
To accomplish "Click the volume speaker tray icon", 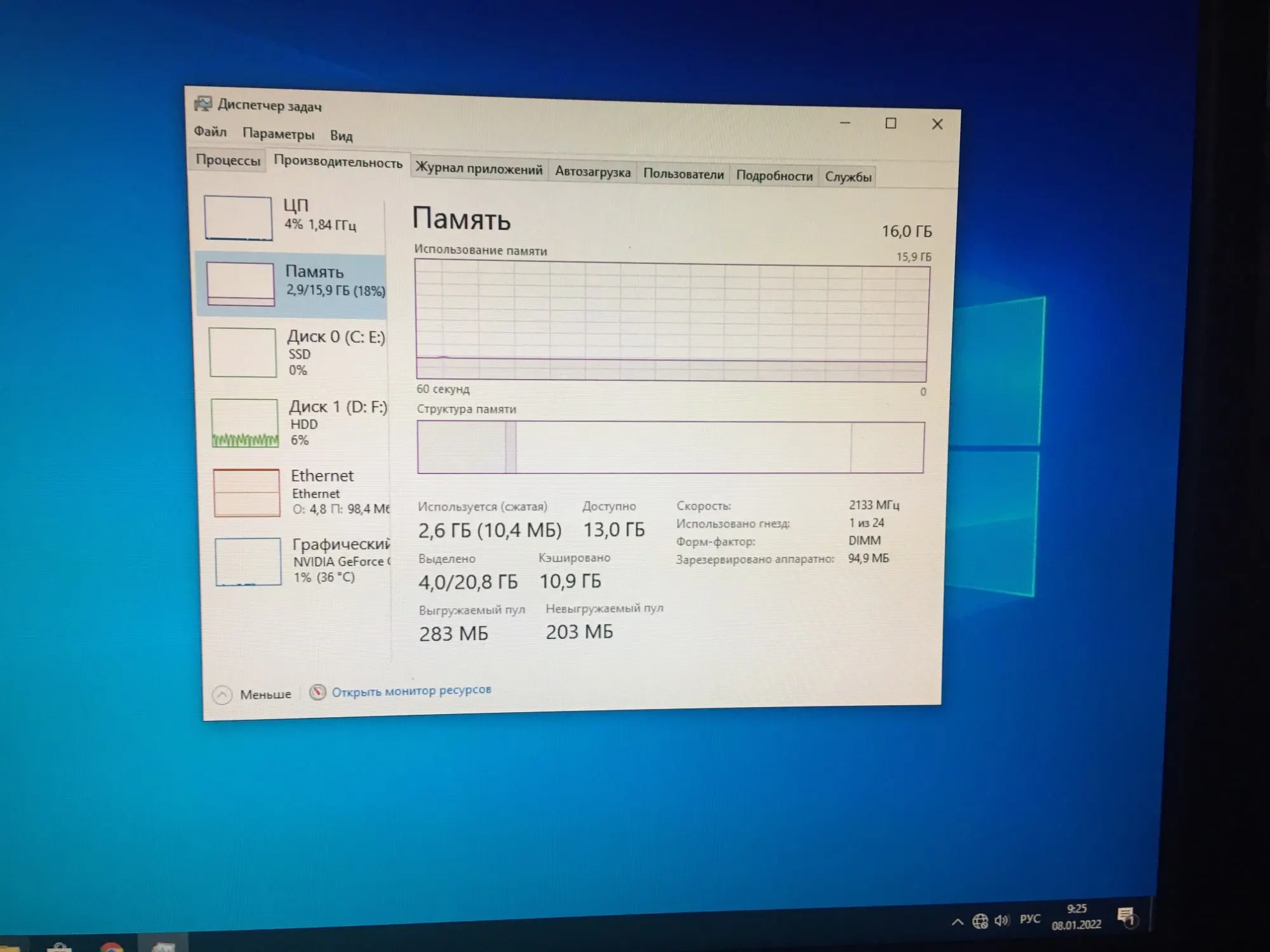I will (1002, 920).
